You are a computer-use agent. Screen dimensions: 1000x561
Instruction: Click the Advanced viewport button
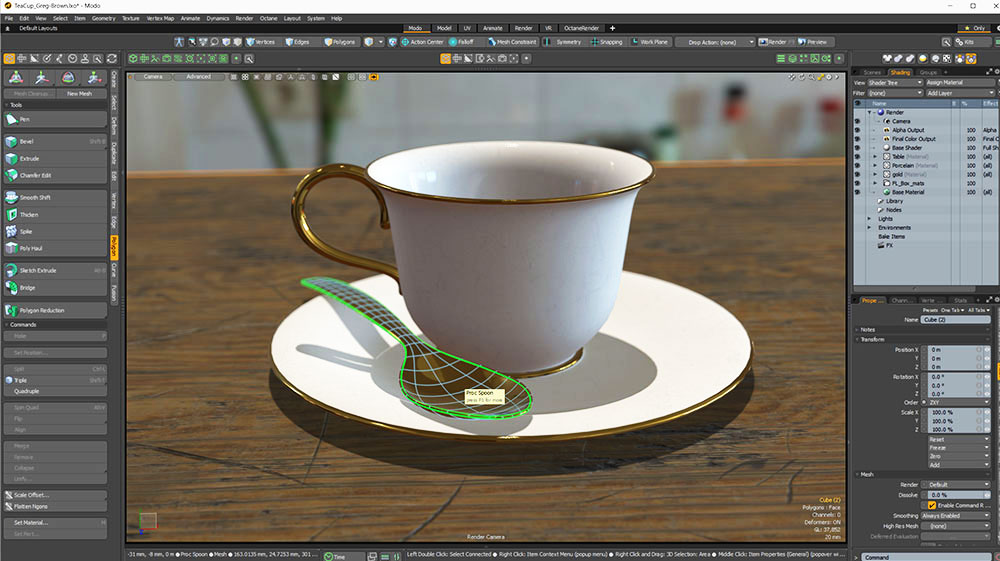pyautogui.click(x=198, y=76)
